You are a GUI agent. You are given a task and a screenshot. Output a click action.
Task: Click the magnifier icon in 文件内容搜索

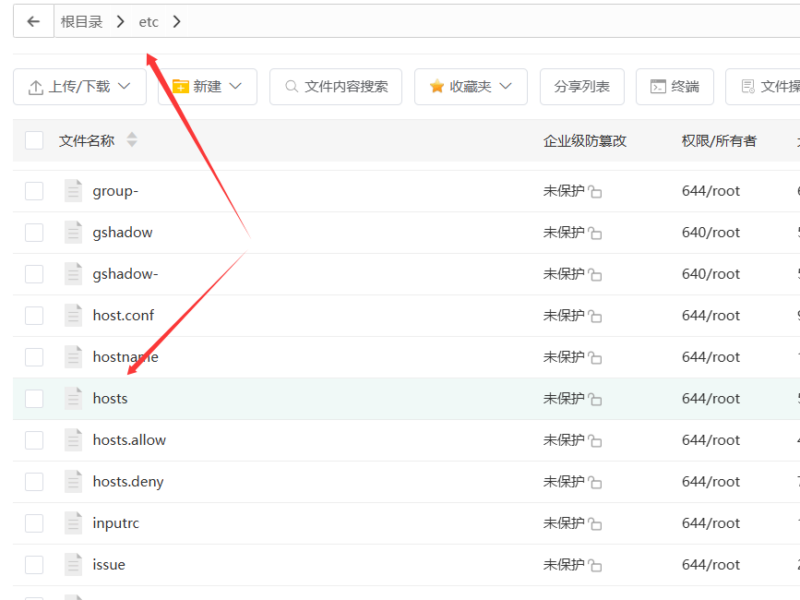(290, 87)
